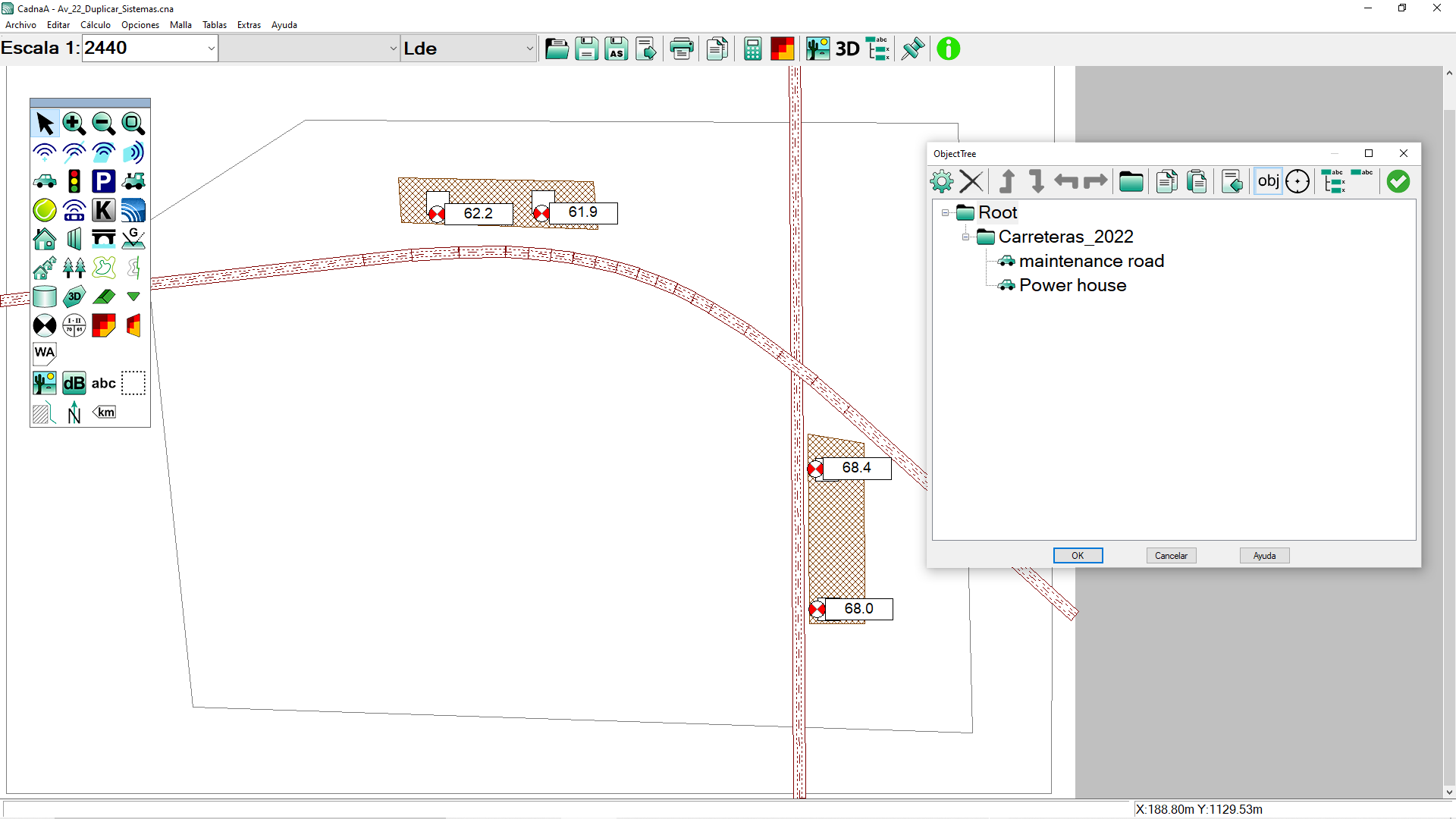Select the Receiver point tool
This screenshot has width=1456, height=819.
[x=45, y=325]
